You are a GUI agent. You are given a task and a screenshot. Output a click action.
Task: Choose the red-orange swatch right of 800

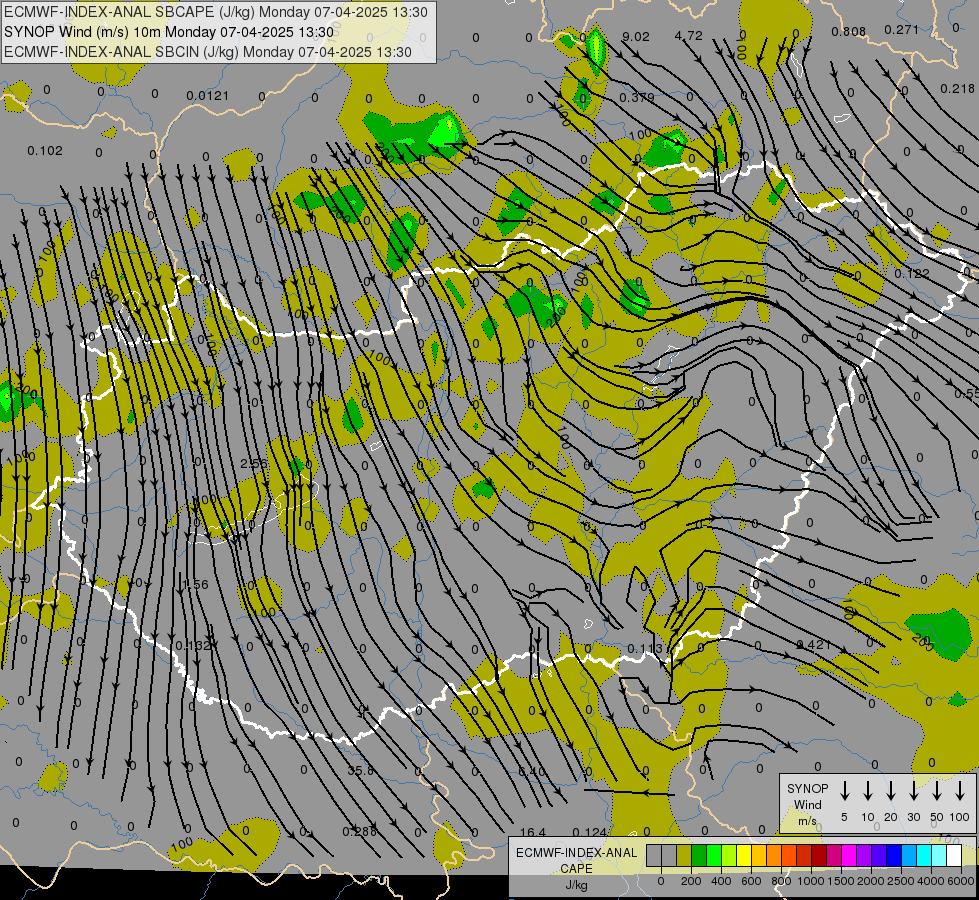790,855
